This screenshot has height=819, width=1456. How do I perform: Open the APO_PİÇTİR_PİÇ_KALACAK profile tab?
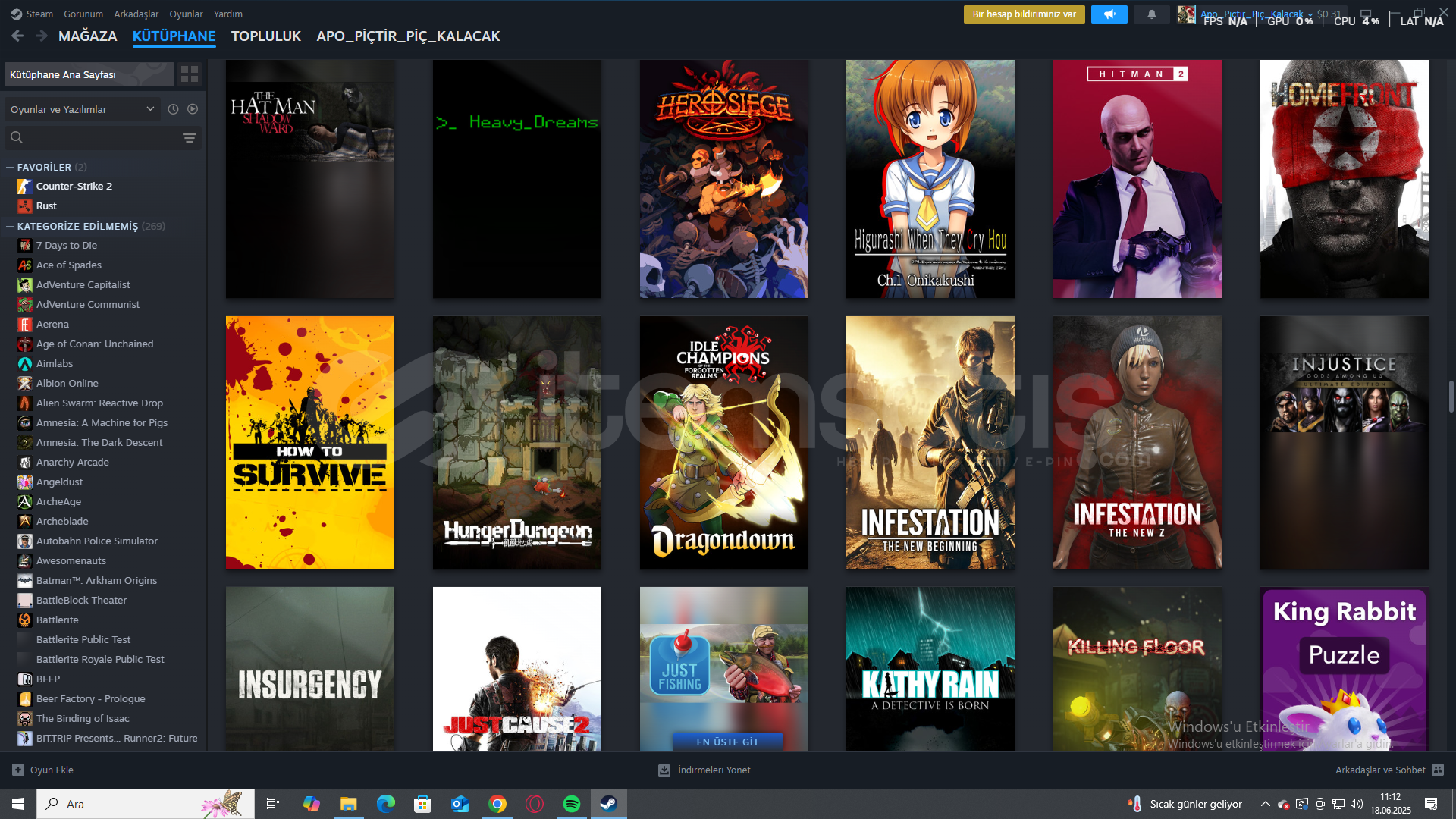point(408,36)
